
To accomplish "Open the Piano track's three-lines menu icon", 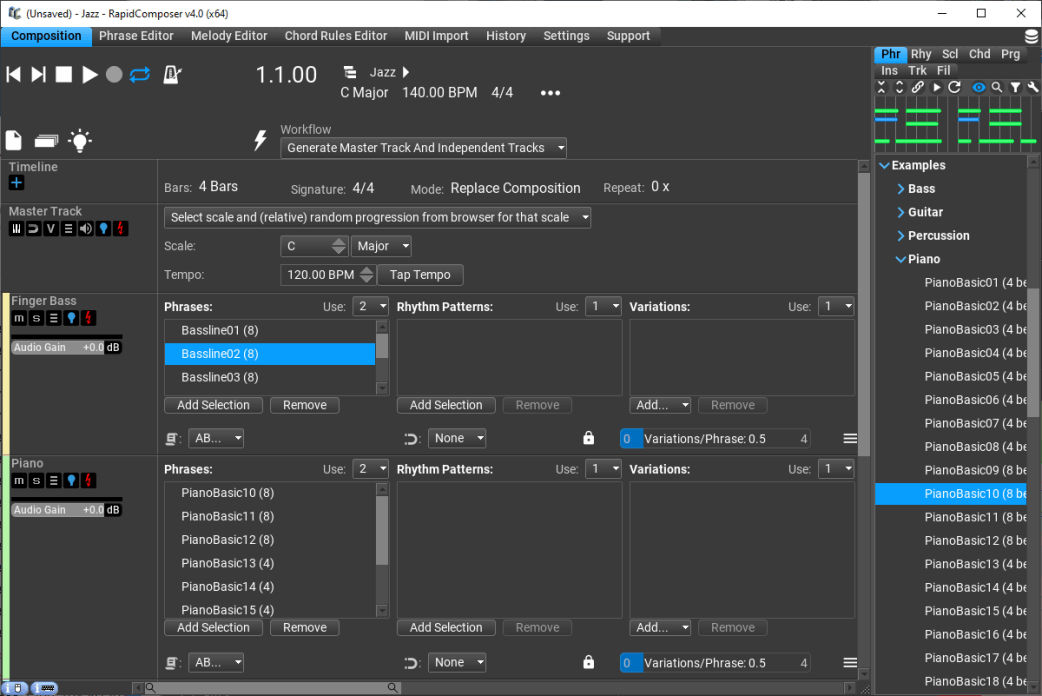I will pos(54,480).
